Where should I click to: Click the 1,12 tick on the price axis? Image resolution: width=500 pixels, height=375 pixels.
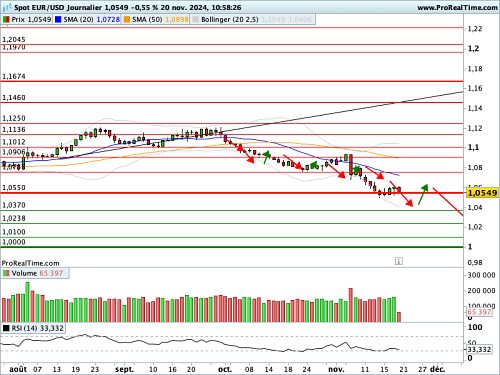[x=475, y=128]
